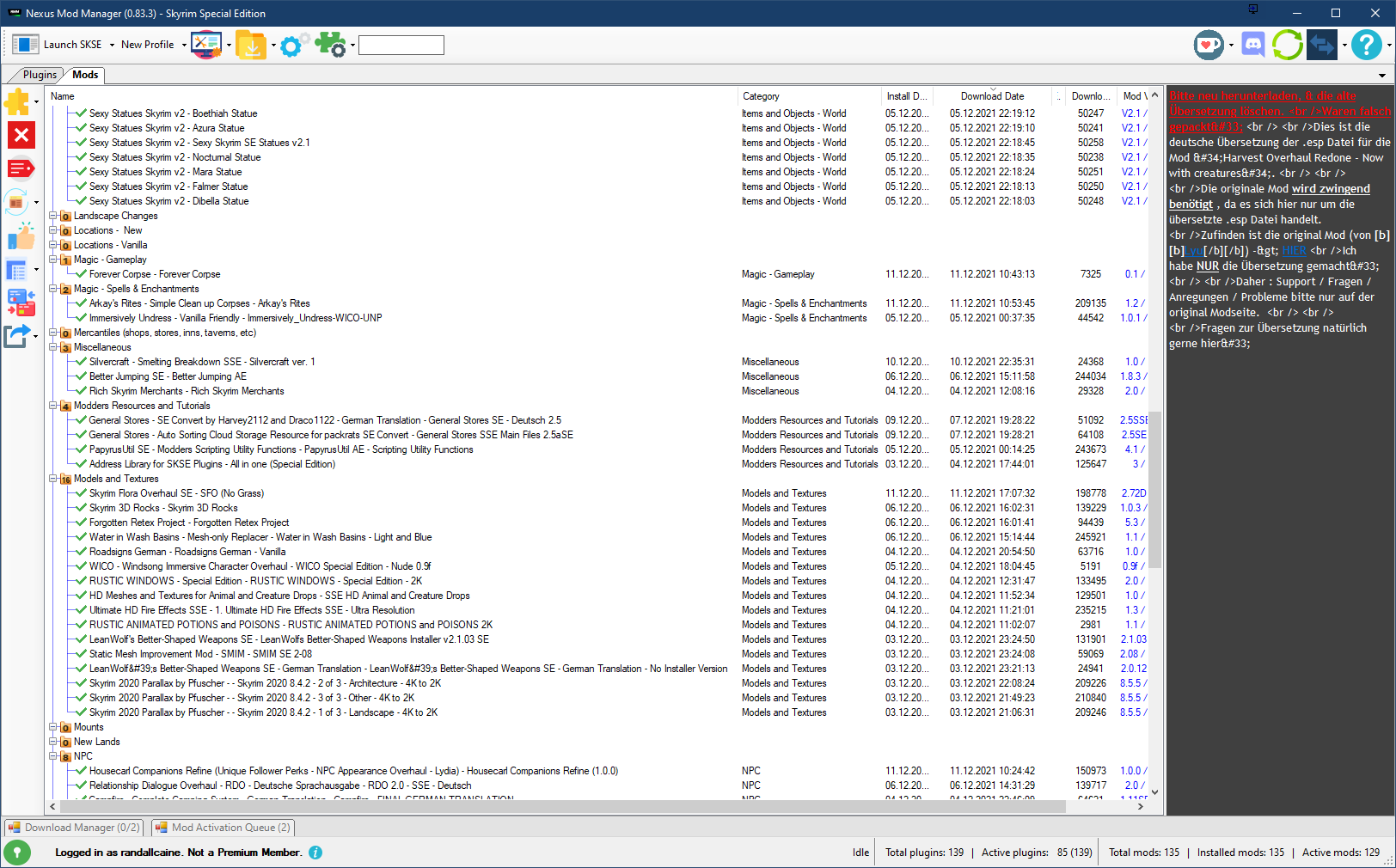This screenshot has height=868, width=1396.
Task: Click the green circular refresh arrows icon
Action: coord(1287,45)
